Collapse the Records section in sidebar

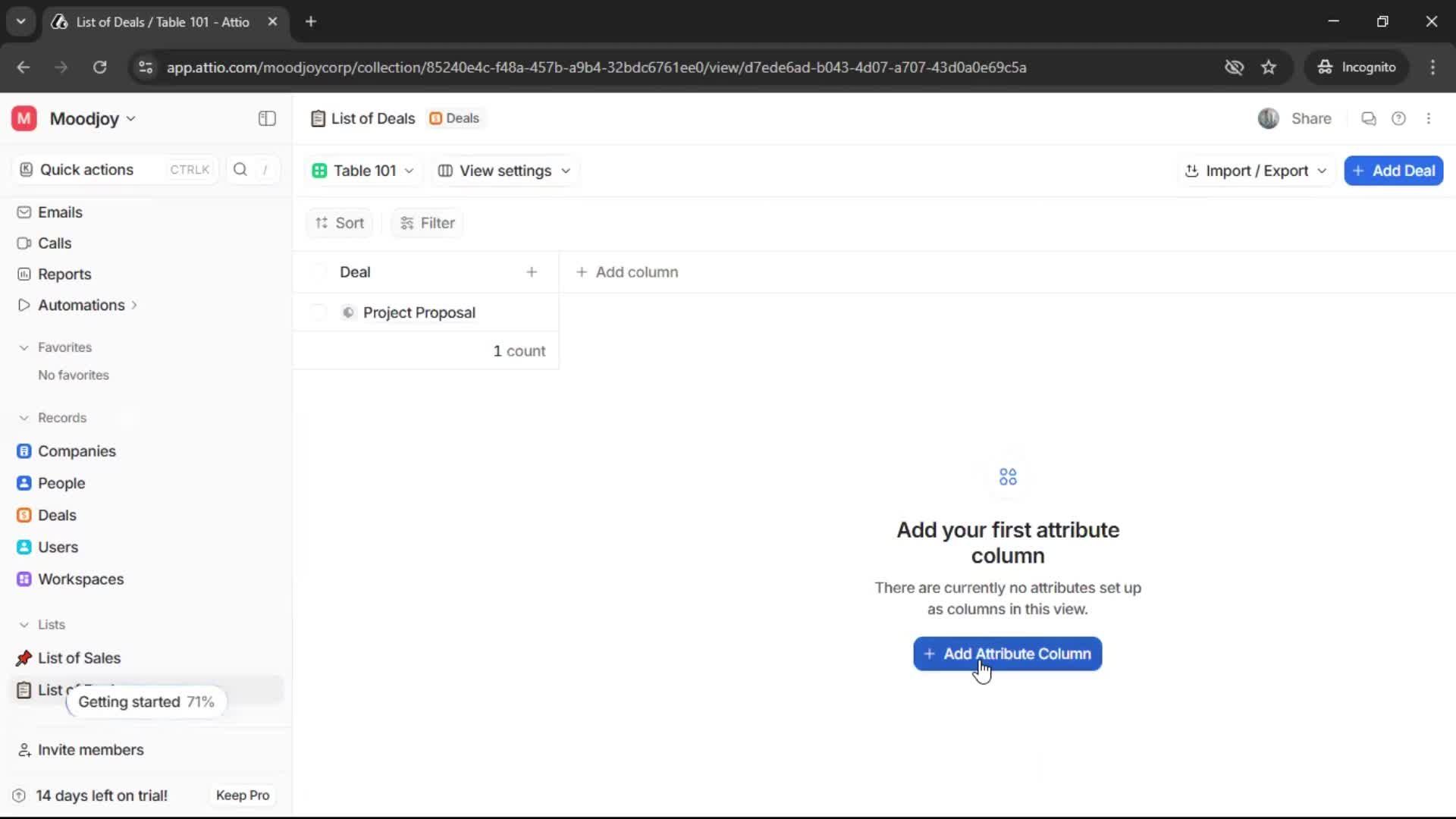coord(24,418)
